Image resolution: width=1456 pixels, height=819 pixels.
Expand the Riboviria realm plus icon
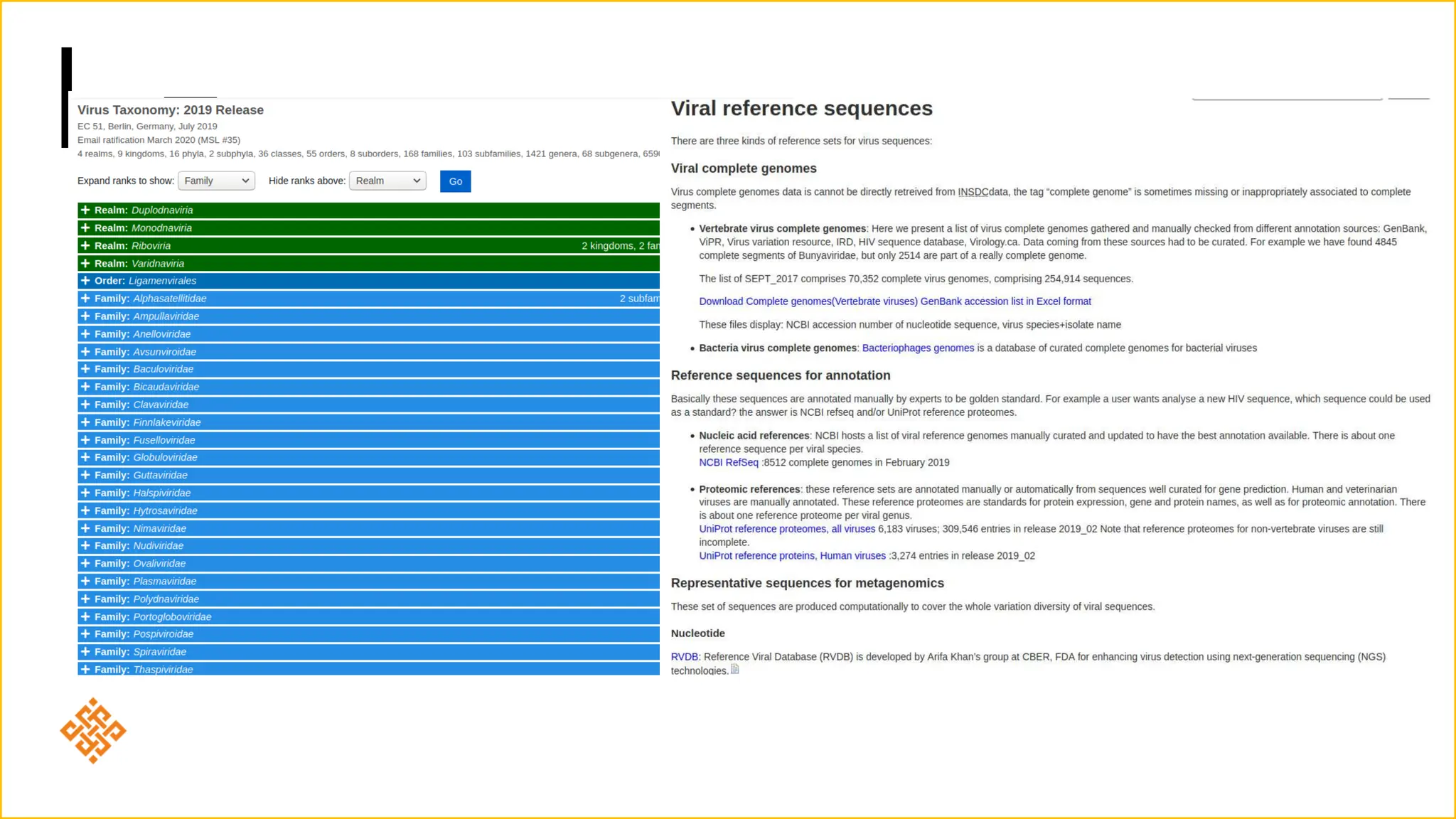click(x=85, y=246)
